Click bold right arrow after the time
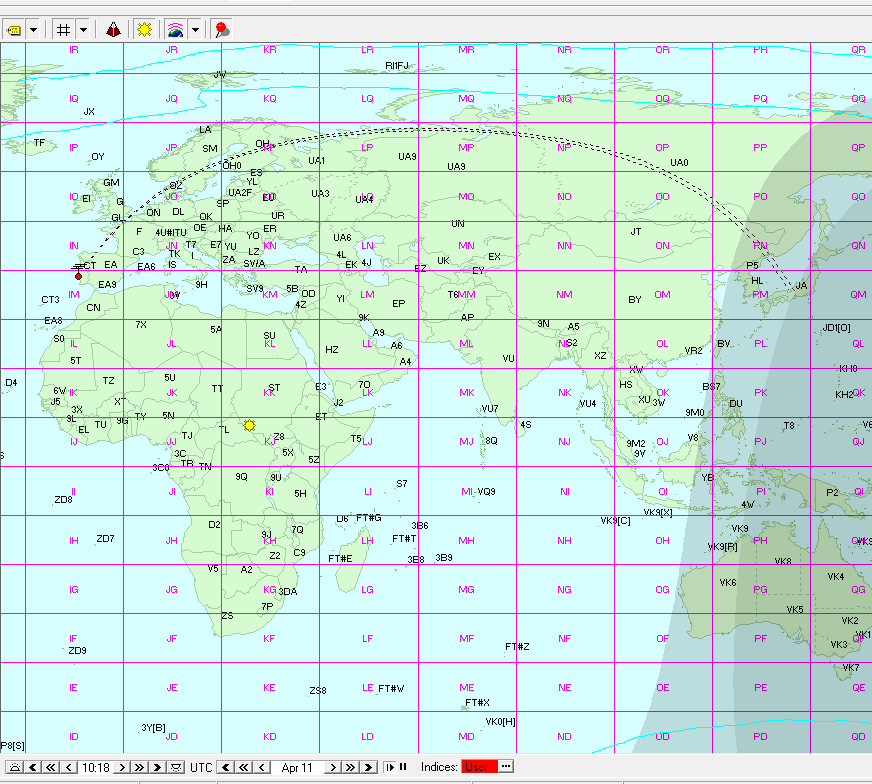872x784 pixels. click(157, 767)
